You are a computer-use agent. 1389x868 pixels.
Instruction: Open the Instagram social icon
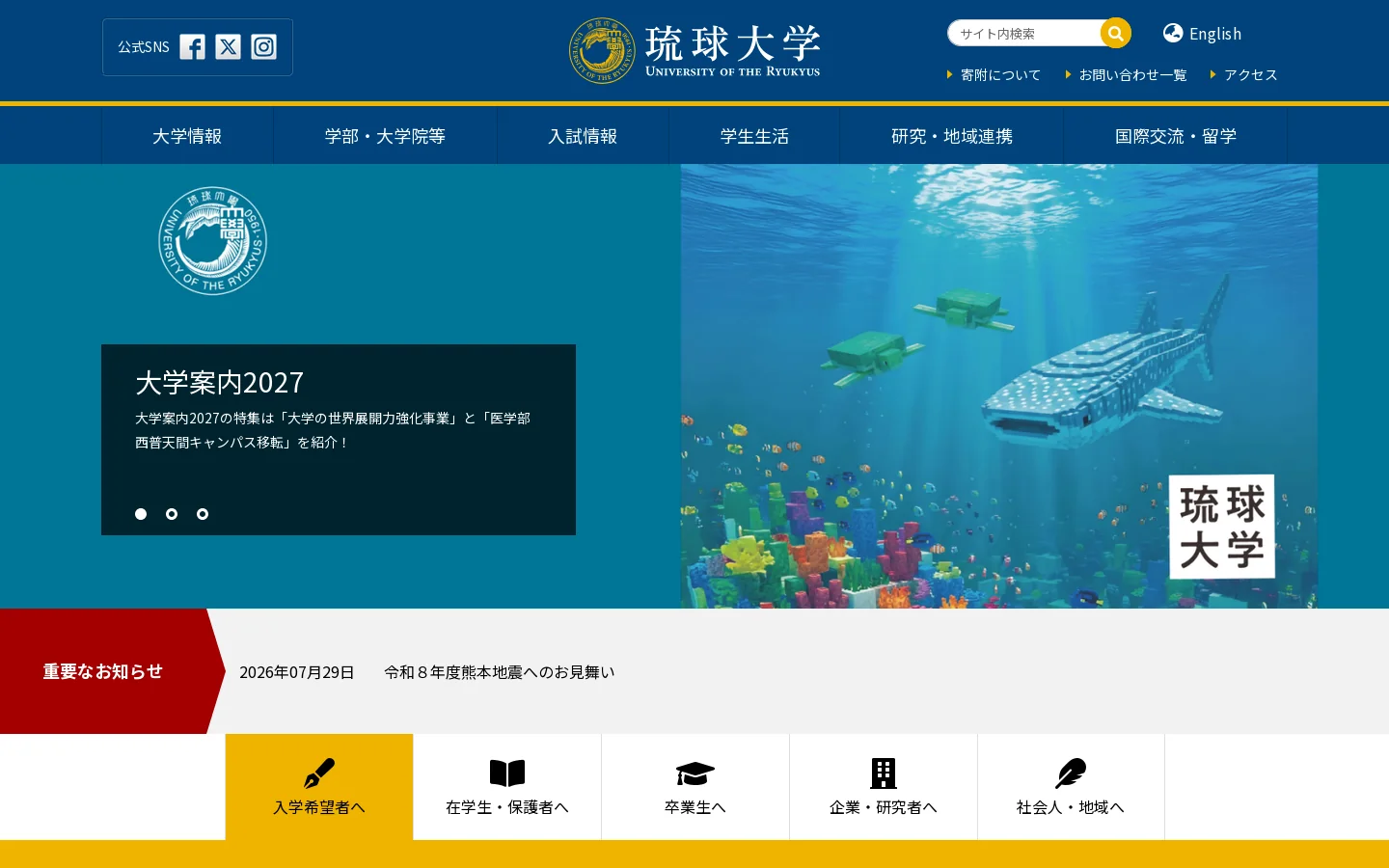[263, 47]
